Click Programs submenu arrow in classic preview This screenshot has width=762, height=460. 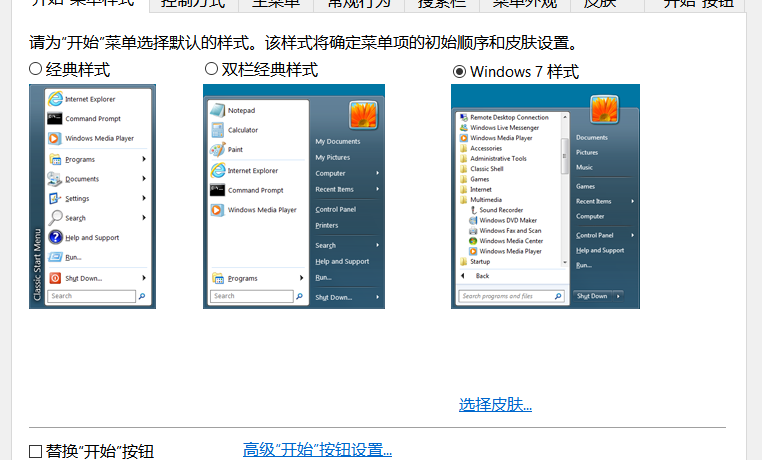[144, 159]
